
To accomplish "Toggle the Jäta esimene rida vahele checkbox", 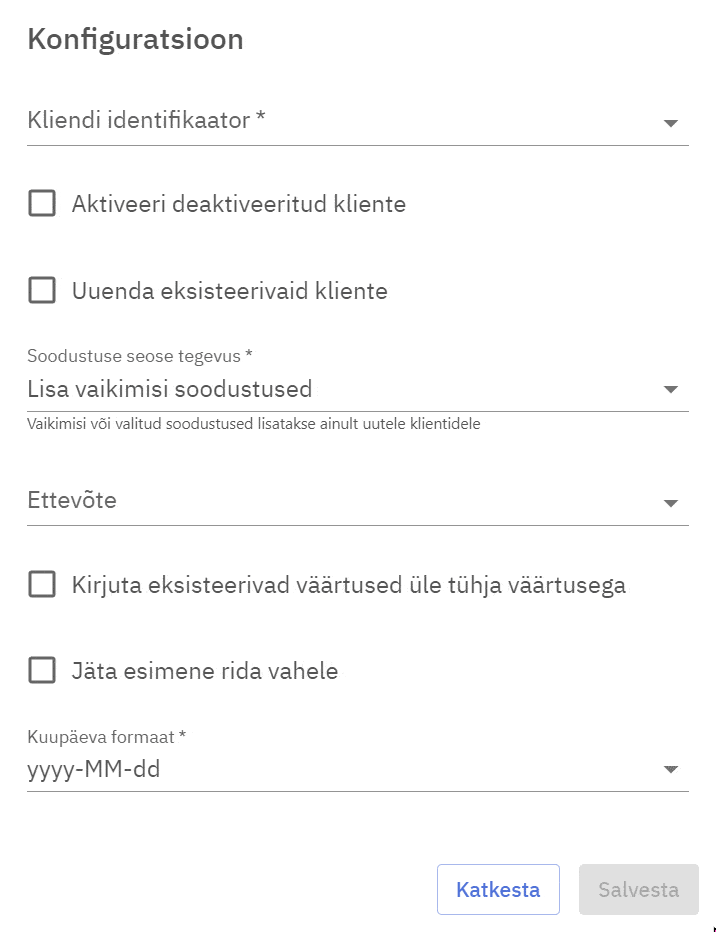I will click(x=42, y=670).
